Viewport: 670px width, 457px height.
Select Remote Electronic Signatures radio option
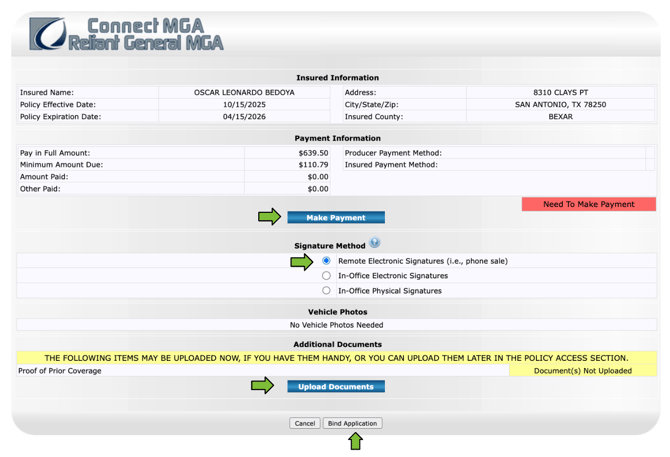click(326, 261)
